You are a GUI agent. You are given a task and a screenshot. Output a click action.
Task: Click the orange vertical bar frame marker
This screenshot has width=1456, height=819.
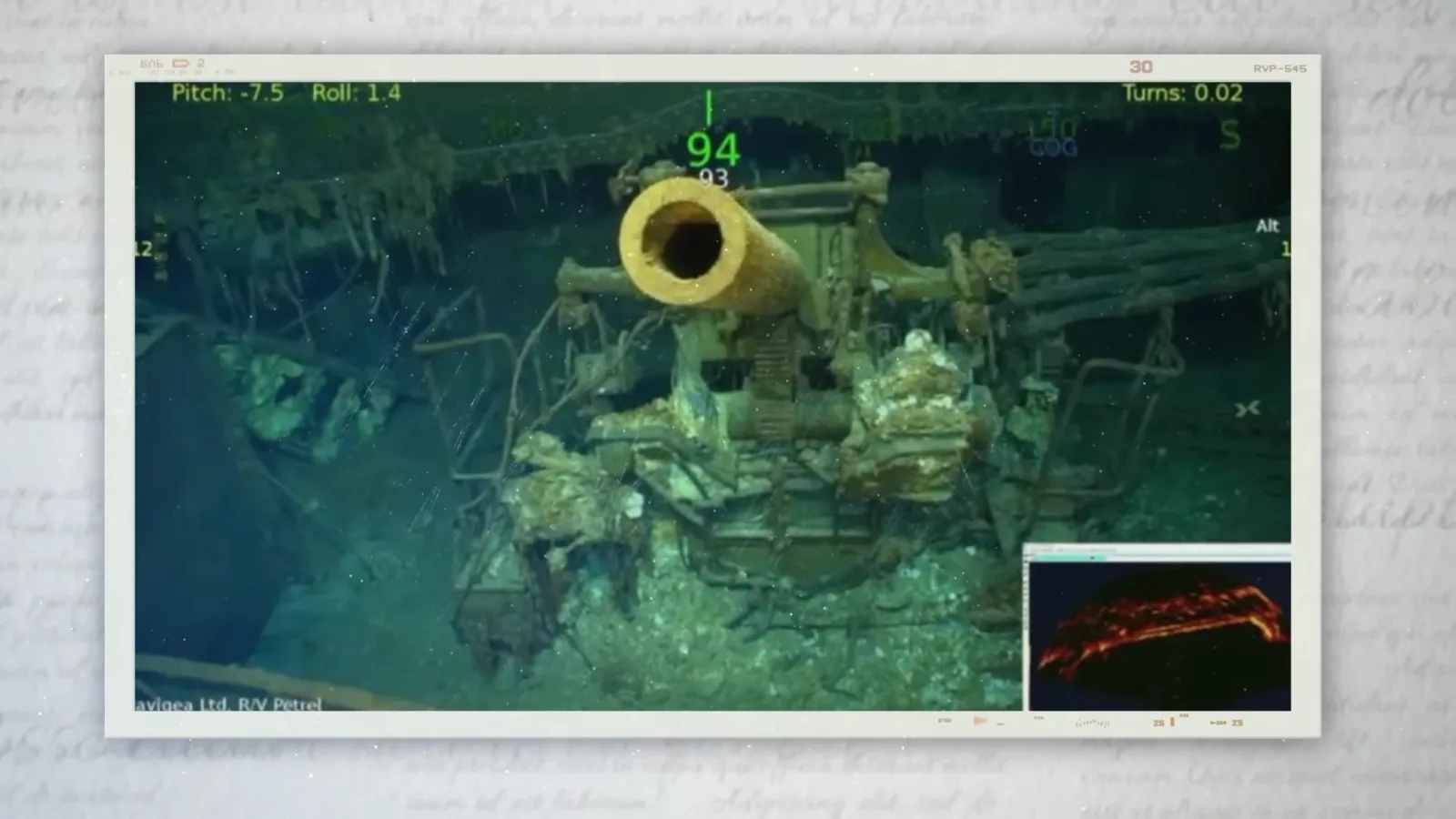1172,722
